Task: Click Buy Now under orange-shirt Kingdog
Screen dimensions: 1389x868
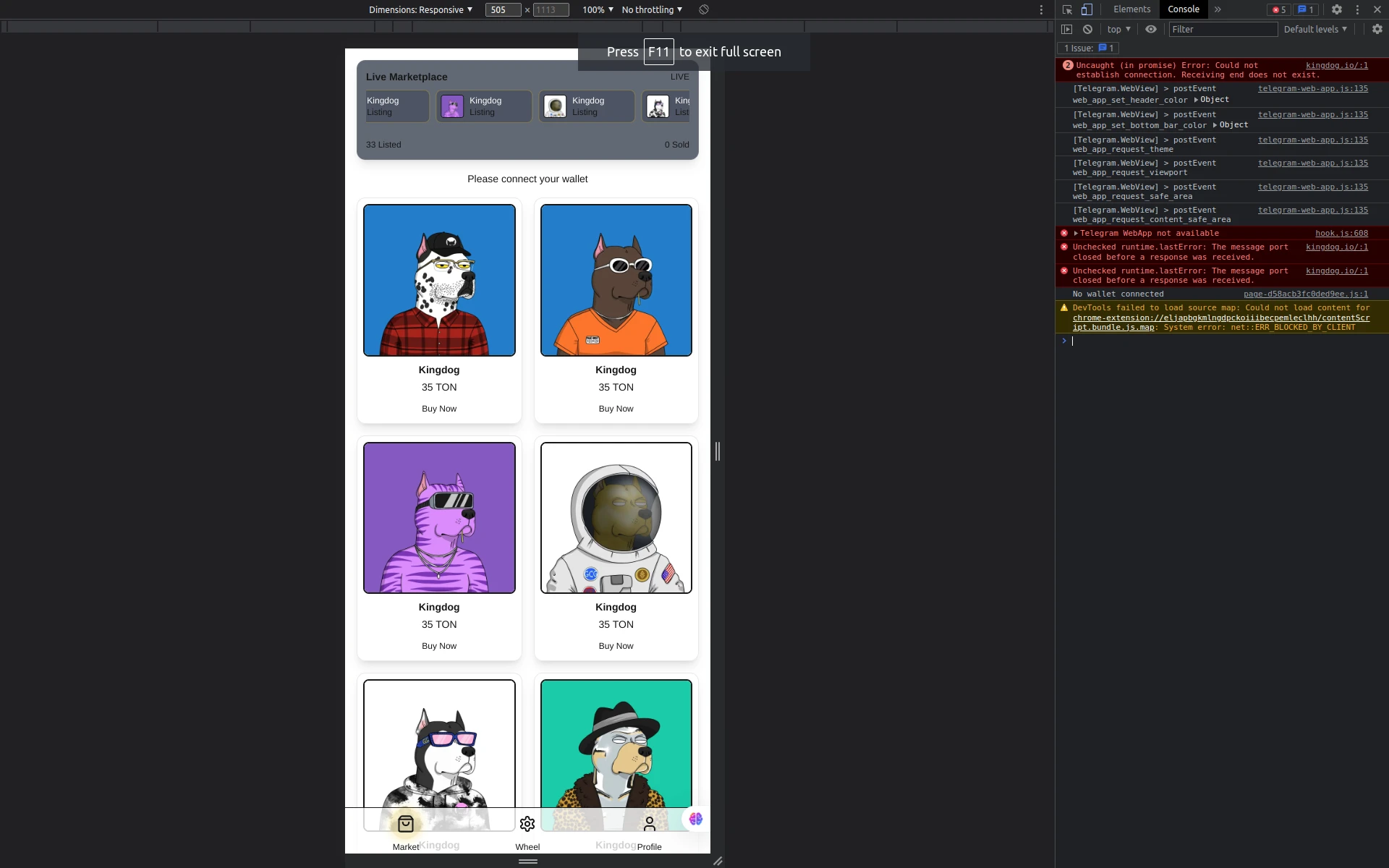Action: [616, 409]
